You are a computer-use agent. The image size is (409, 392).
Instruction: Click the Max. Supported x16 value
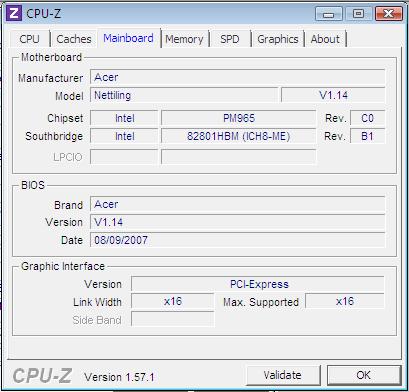tap(345, 302)
